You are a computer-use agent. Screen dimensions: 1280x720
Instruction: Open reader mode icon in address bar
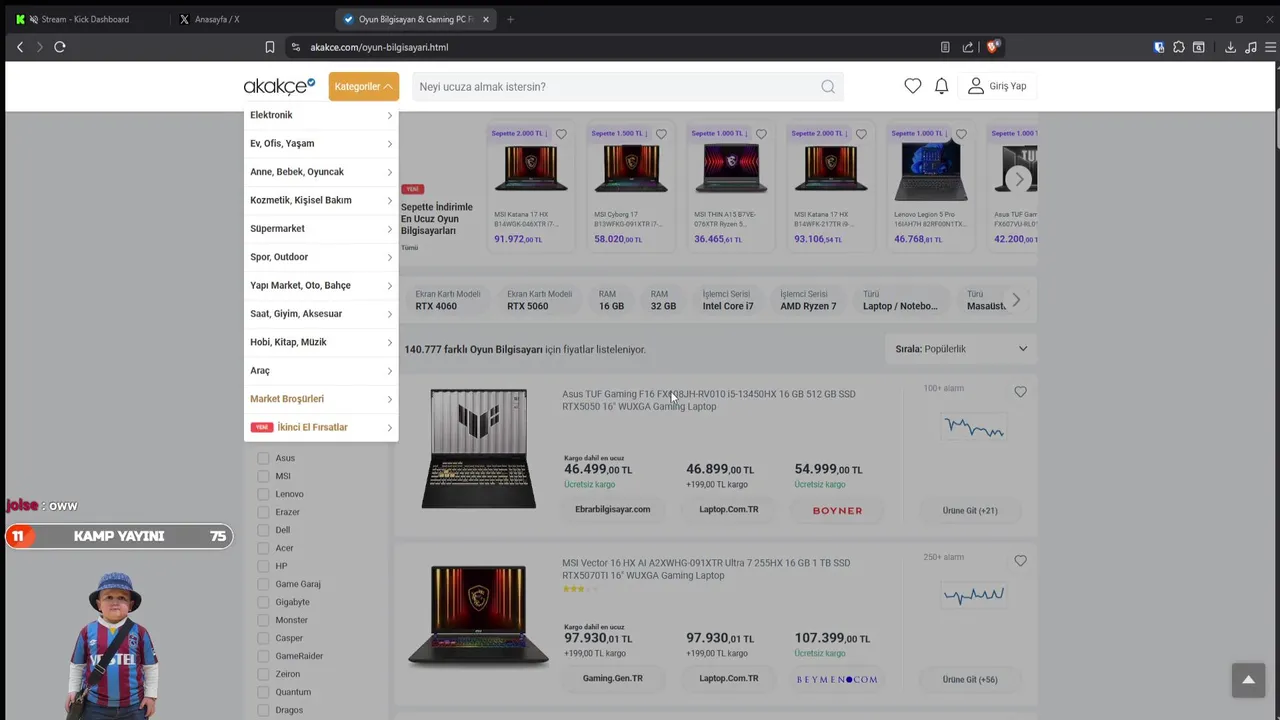tap(945, 47)
